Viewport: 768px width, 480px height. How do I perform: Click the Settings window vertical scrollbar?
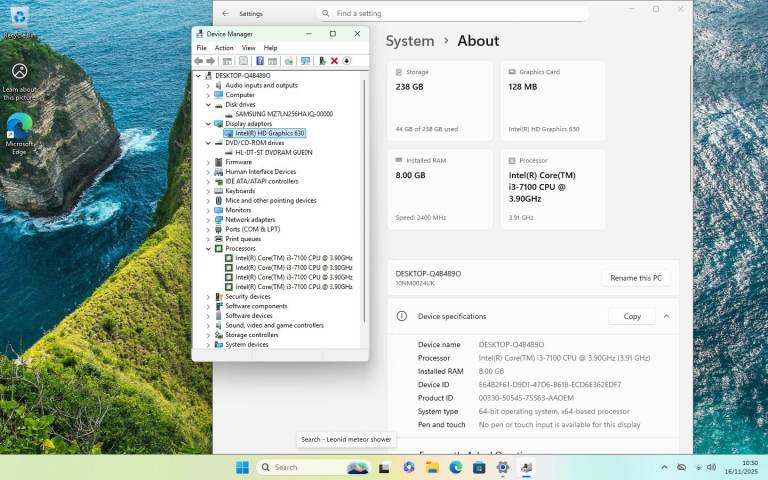point(691,128)
